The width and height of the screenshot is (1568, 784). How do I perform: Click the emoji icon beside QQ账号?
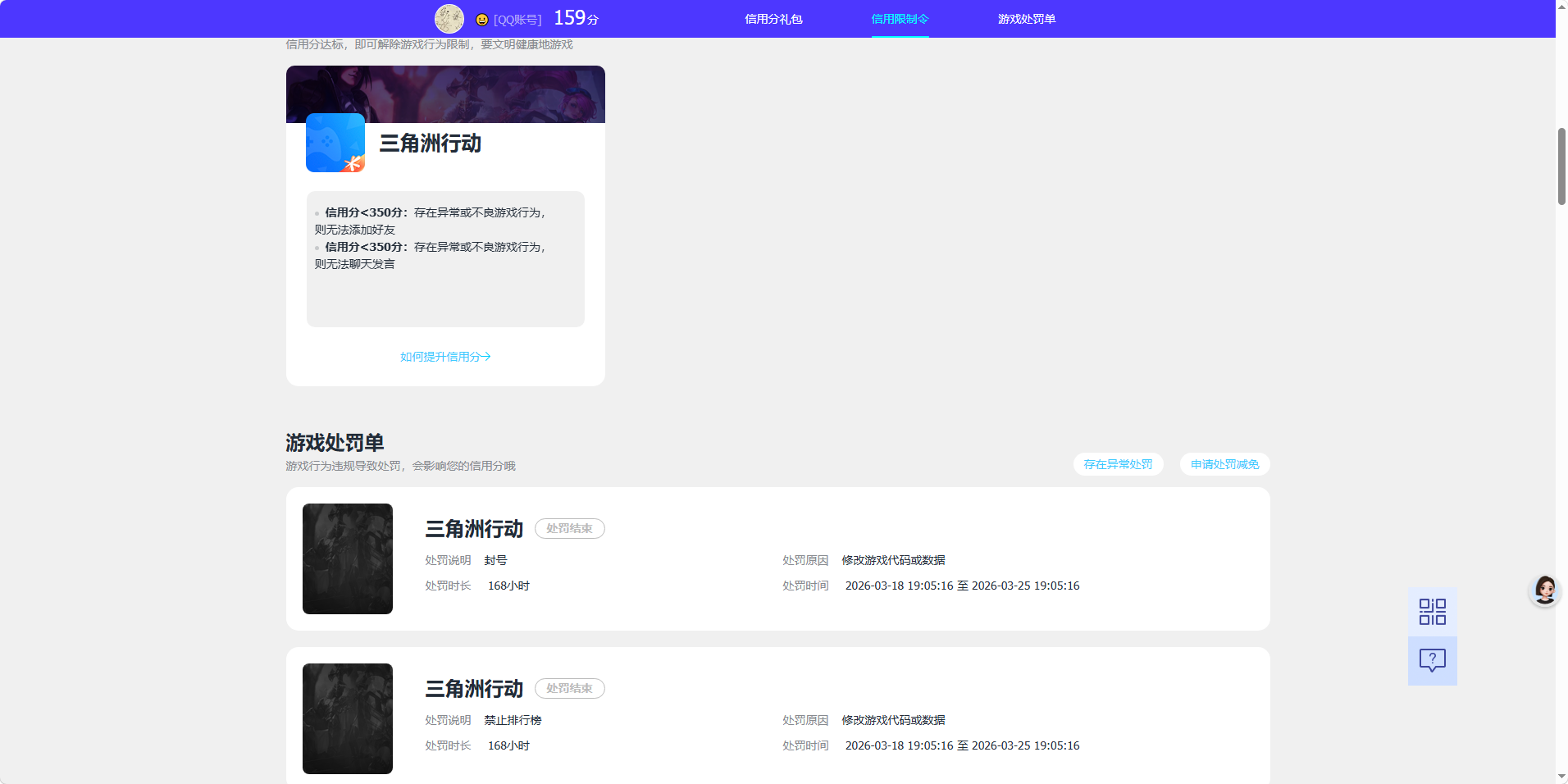(x=482, y=20)
